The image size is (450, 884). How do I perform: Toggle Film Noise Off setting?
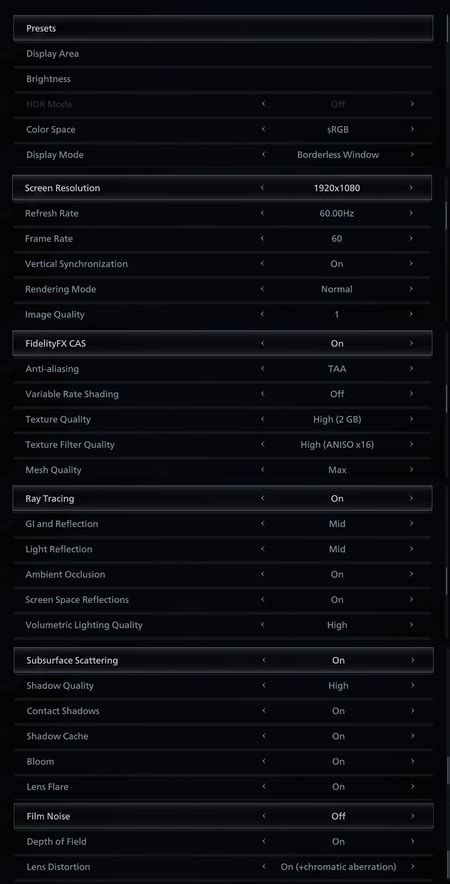click(338, 816)
